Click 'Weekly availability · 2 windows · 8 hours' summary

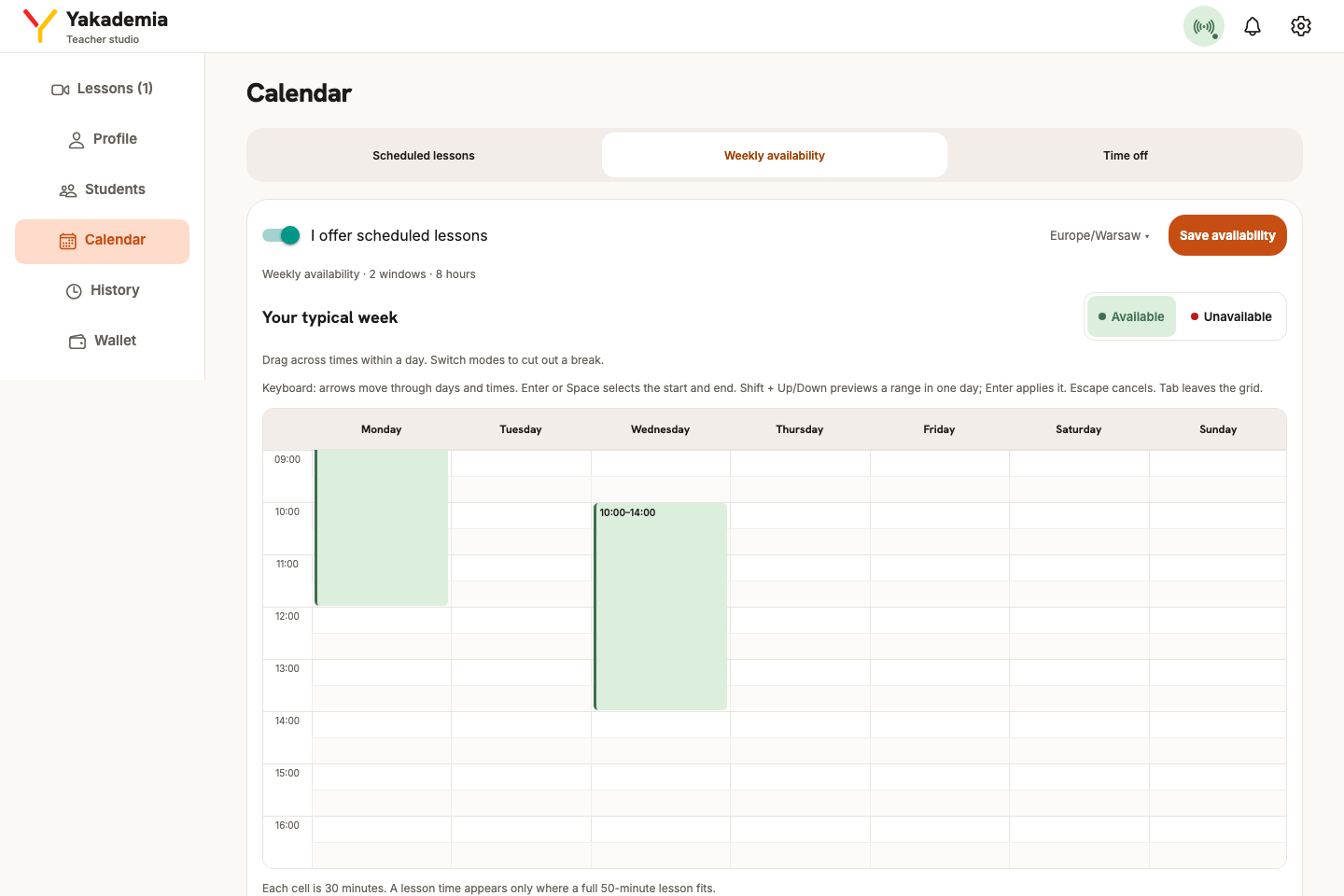point(369,274)
